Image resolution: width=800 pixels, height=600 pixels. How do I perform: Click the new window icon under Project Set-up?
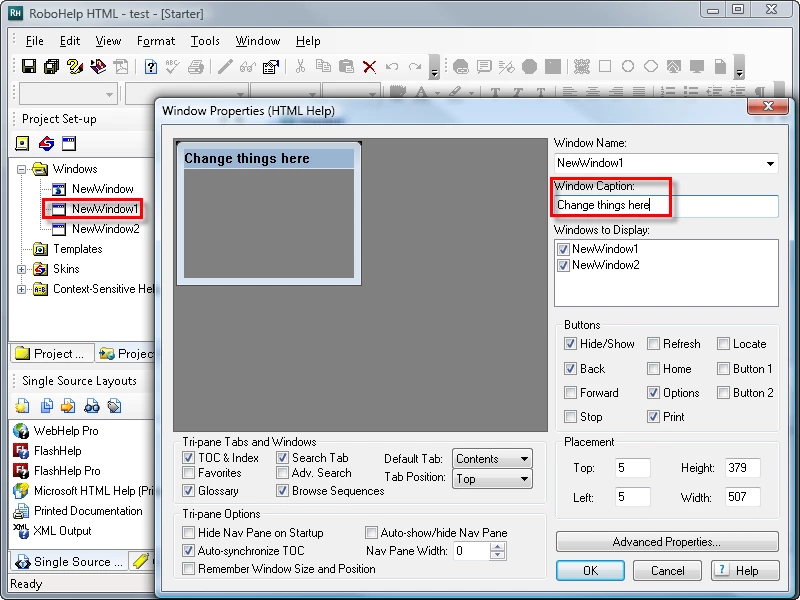[x=69, y=143]
